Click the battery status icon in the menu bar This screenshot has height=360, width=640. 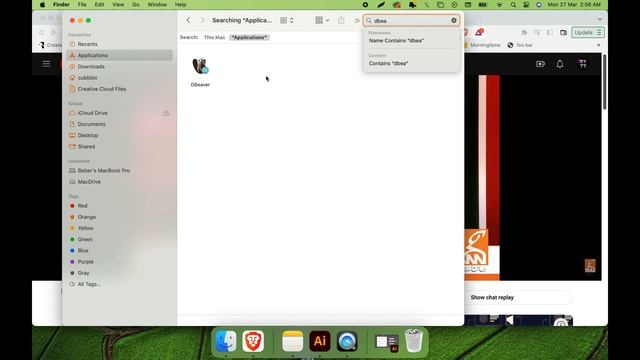483,4
